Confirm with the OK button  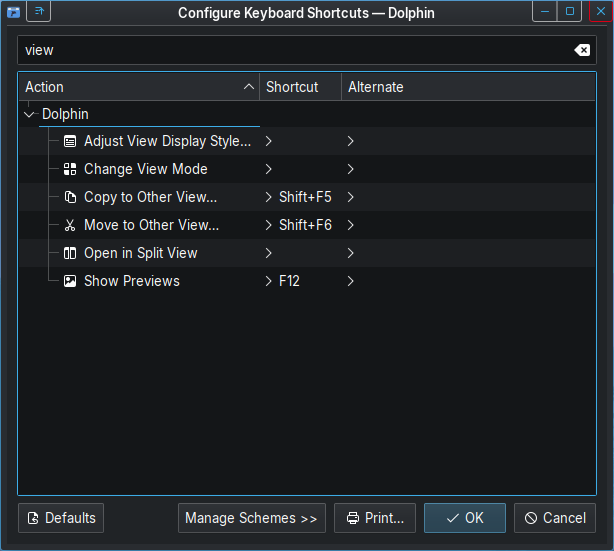pos(465,518)
